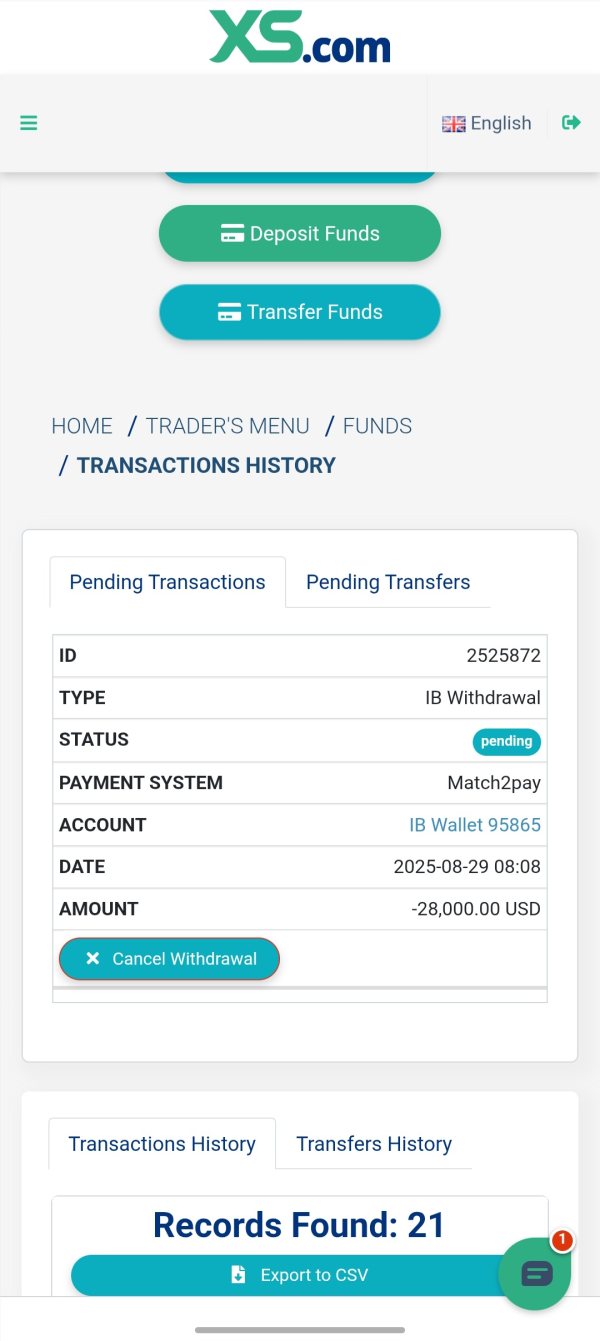This screenshot has width=600, height=1341.
Task: Click the FUNDS breadcrumb link
Action: [377, 426]
